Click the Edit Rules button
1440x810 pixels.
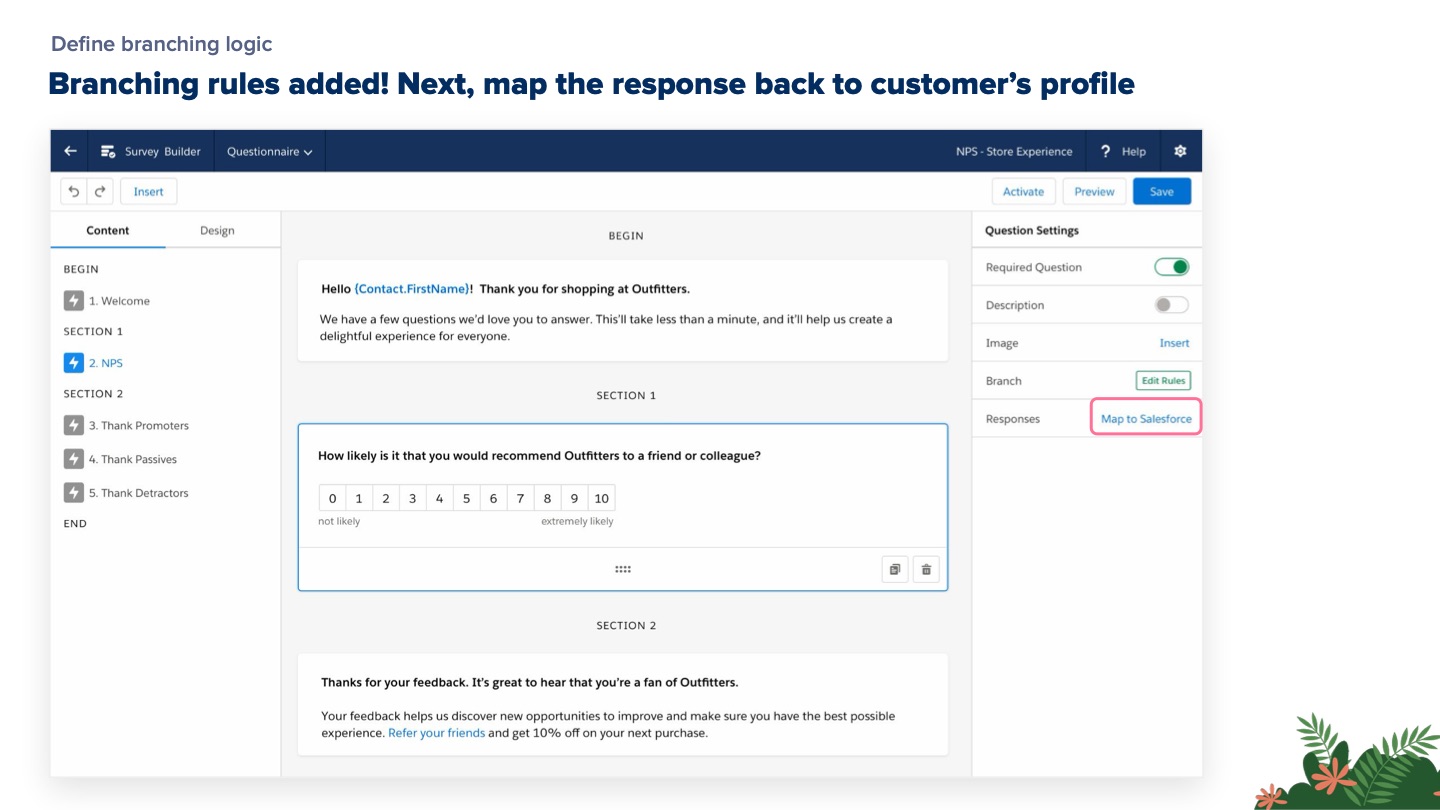[x=1163, y=381]
